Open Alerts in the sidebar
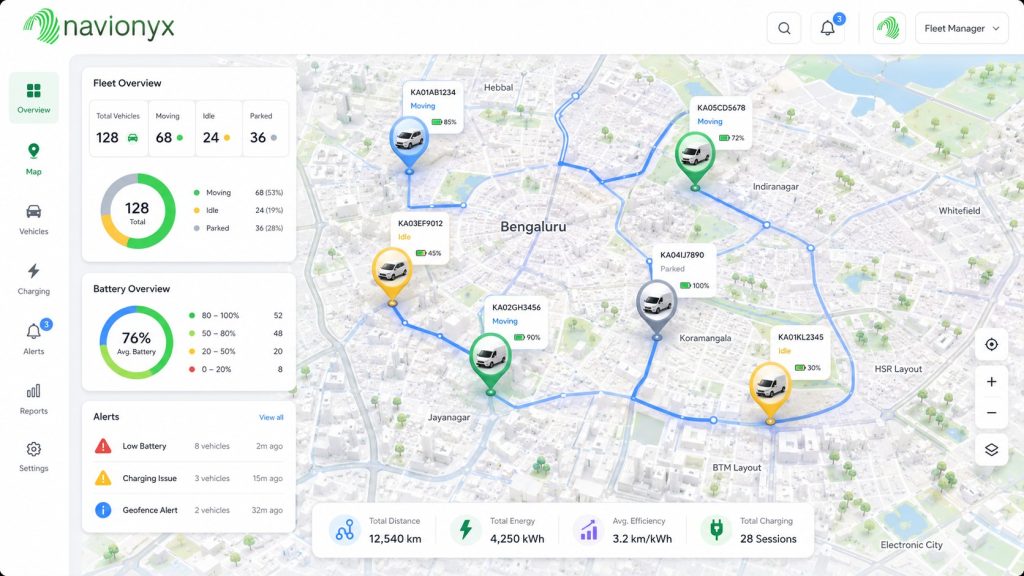 pos(34,338)
